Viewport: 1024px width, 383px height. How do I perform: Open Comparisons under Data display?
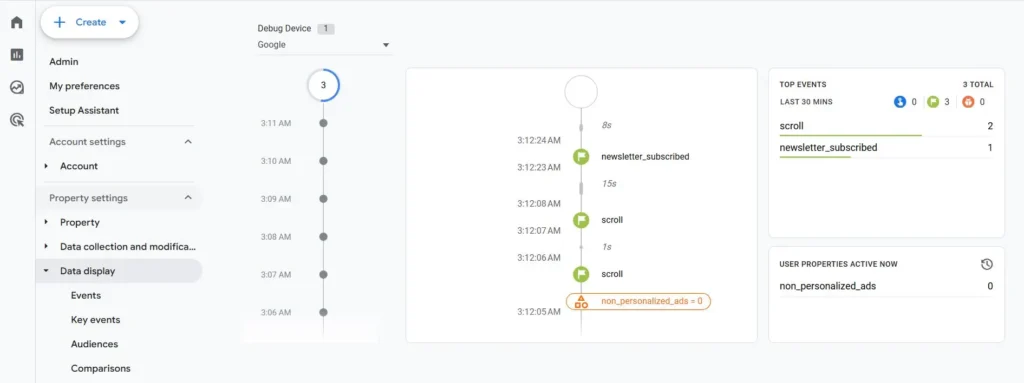click(x=101, y=368)
